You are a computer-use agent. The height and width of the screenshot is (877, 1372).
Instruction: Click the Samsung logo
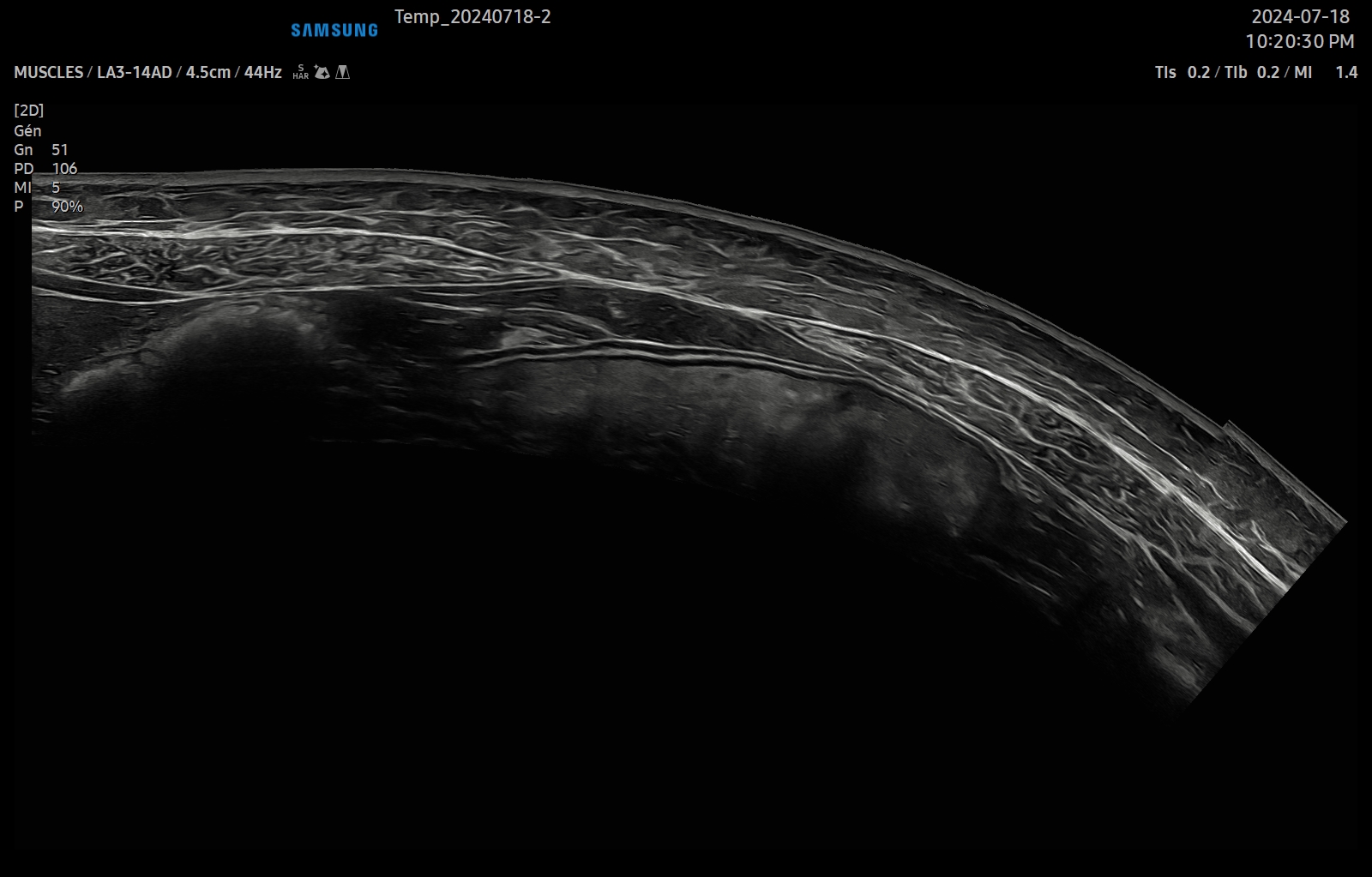(x=334, y=30)
